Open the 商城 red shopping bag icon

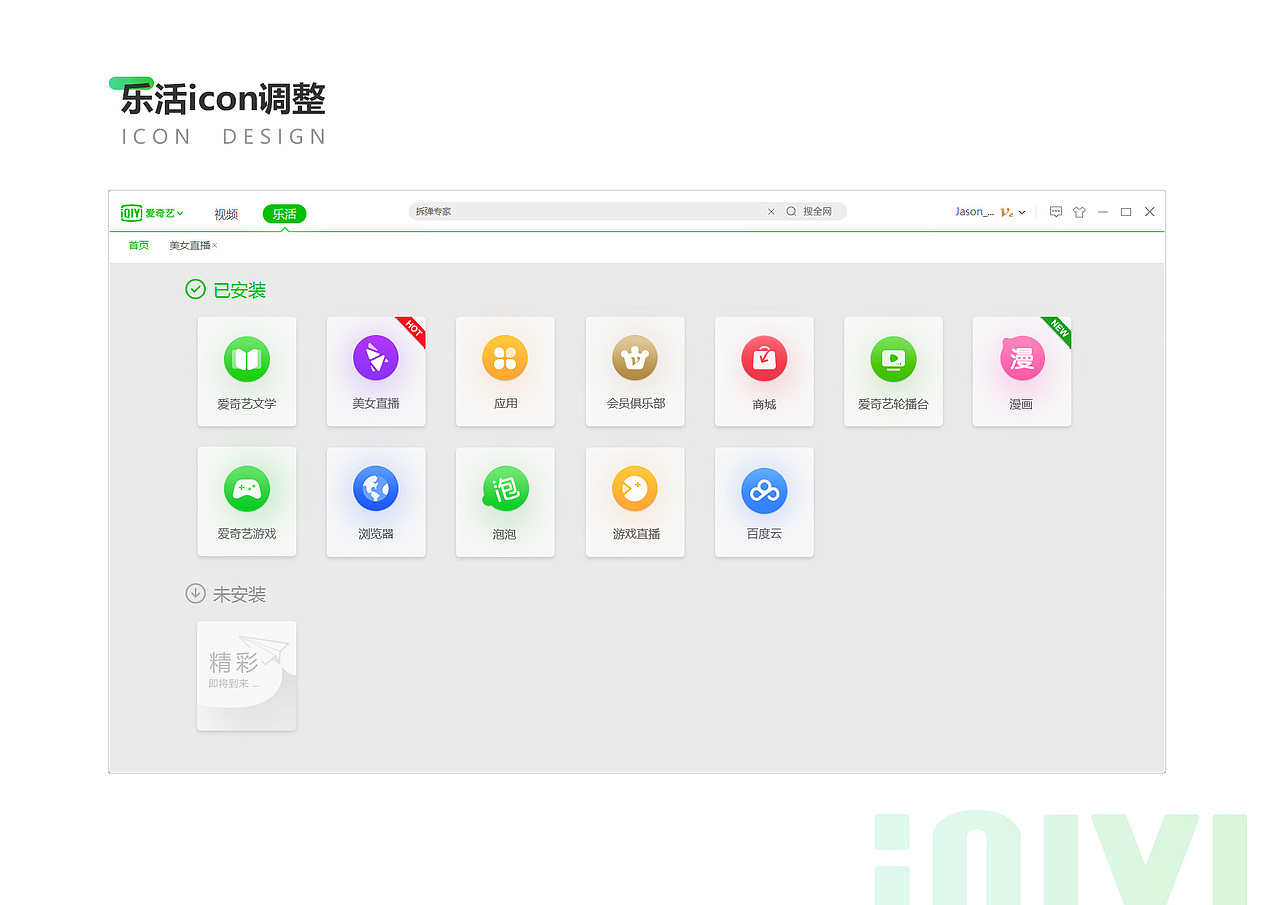coord(764,358)
